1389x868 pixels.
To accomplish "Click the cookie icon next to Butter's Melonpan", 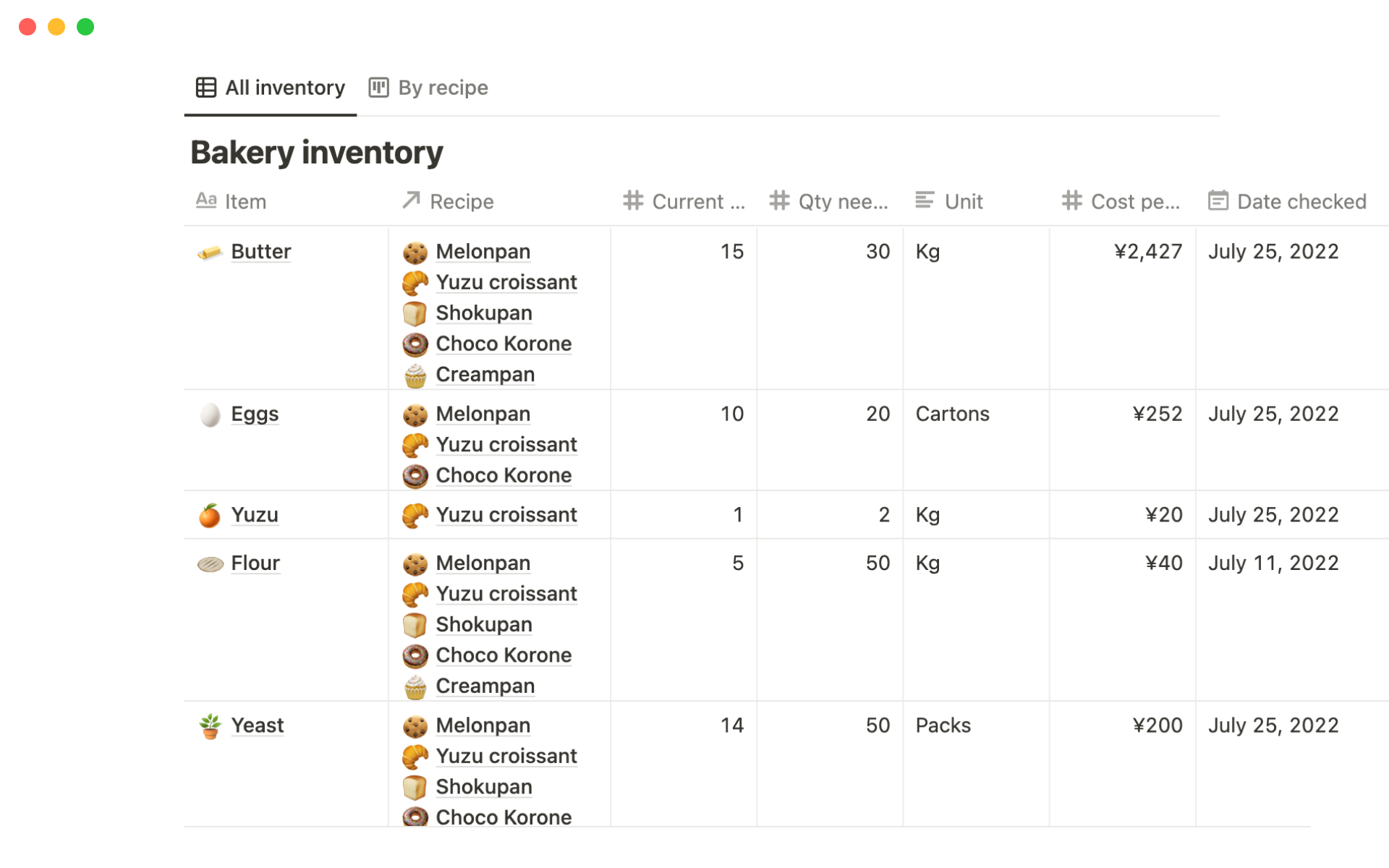I will tap(415, 252).
